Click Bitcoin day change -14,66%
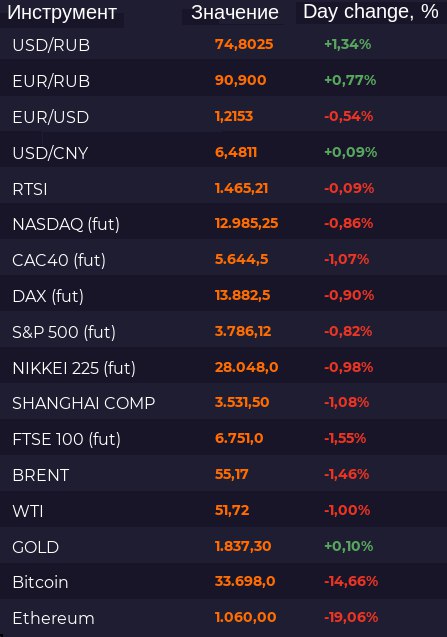Screen dimensions: 447x637 click(351, 581)
